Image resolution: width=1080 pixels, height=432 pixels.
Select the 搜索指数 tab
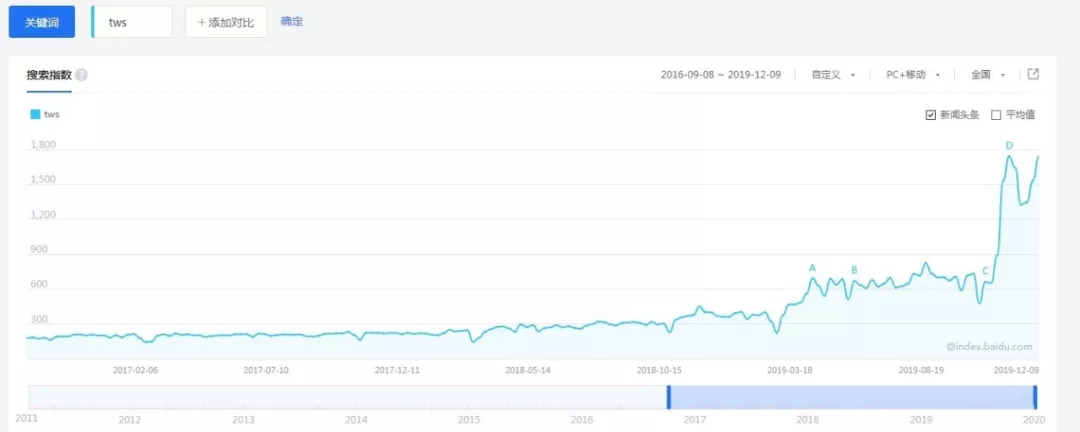click(x=49, y=75)
